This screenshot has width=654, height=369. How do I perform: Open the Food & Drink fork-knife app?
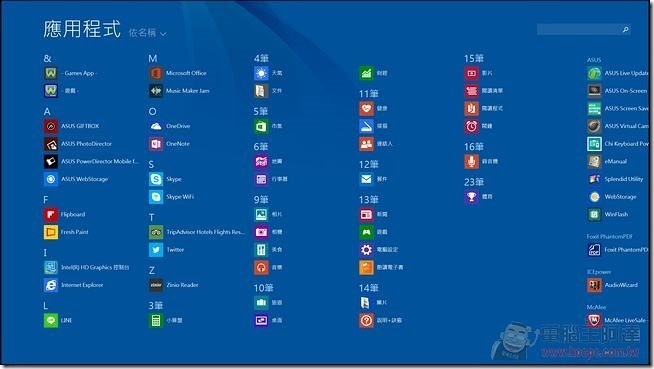(269, 250)
